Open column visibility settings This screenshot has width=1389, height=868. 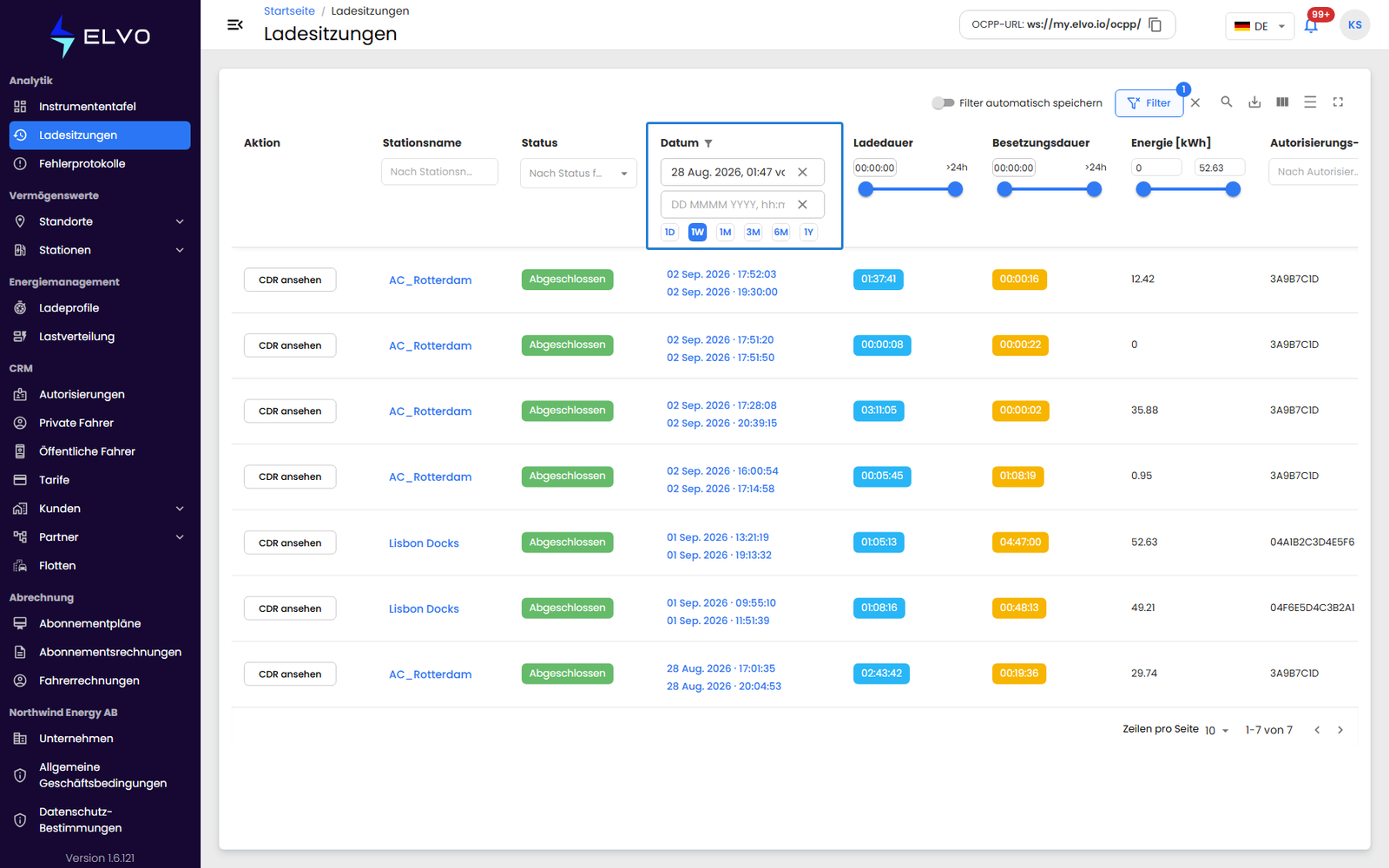point(1282,102)
